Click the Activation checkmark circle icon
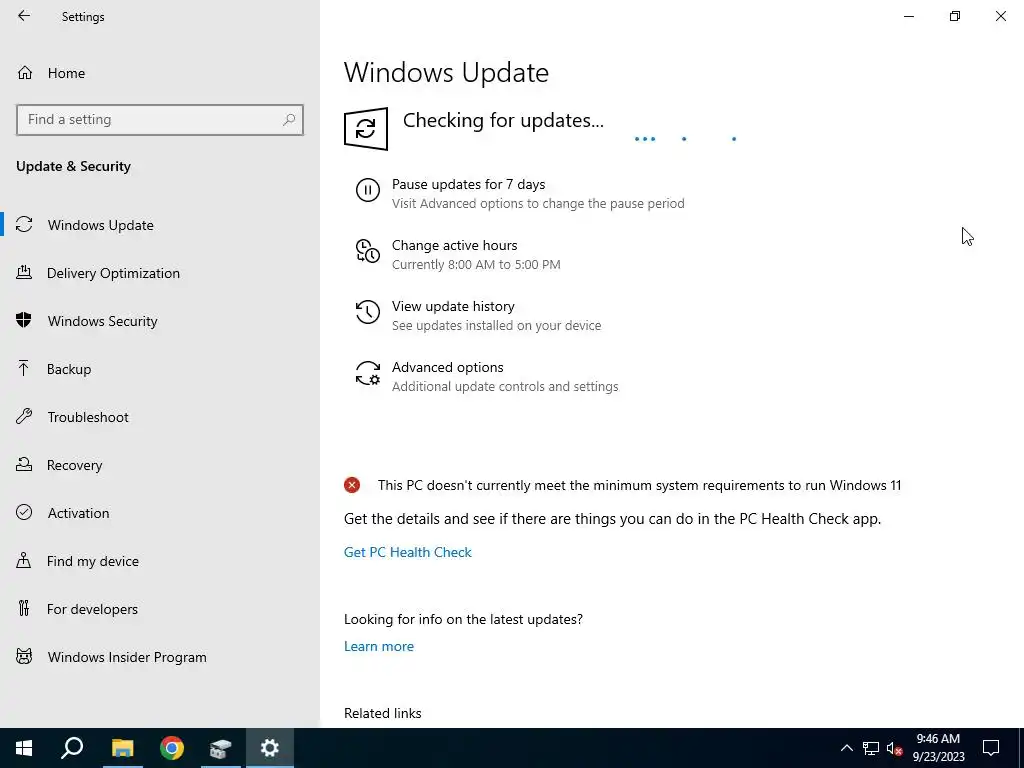 24,512
